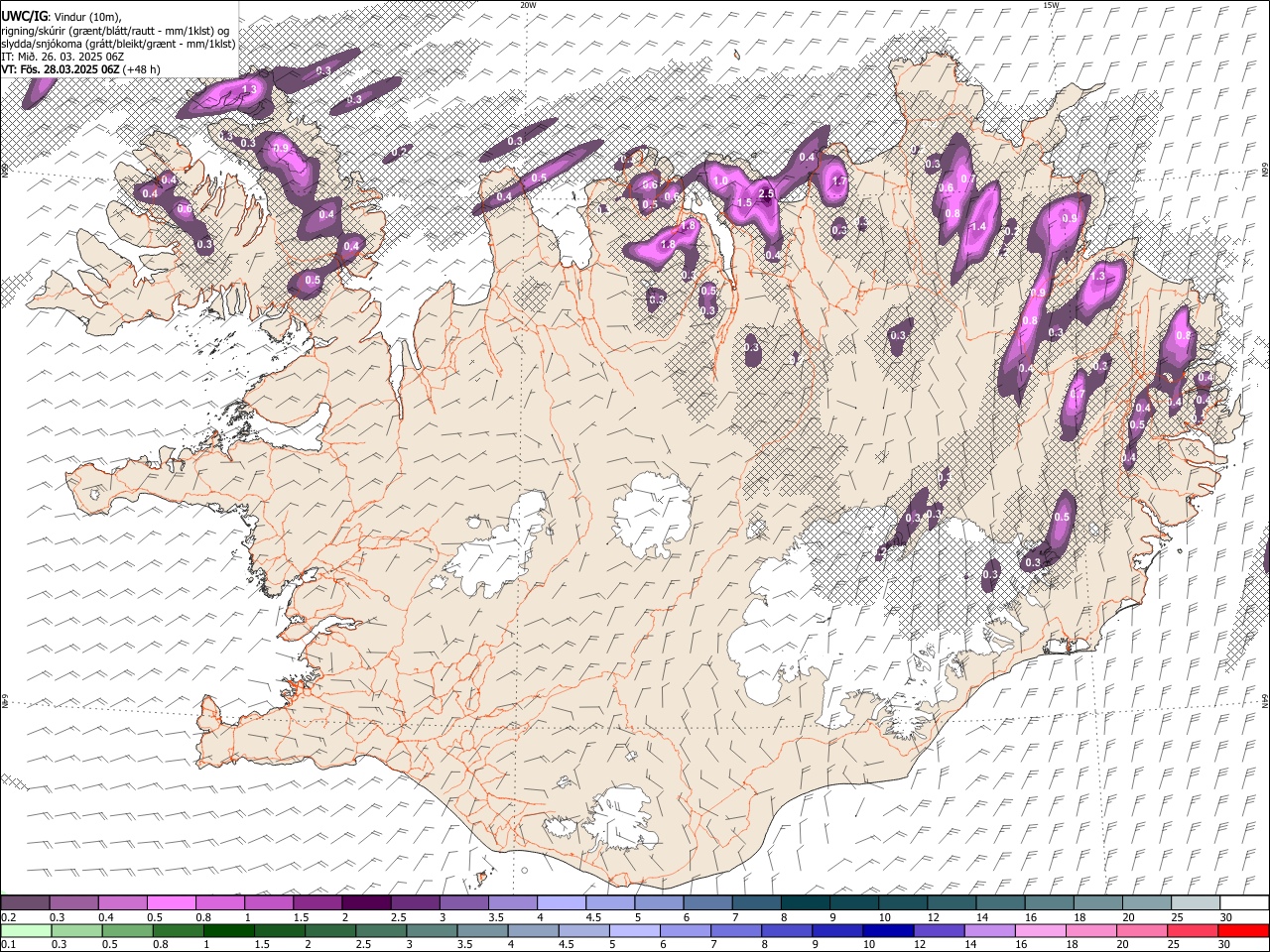Click the 'slydda/snjókoma' description line in header
Image resolution: width=1270 pixels, height=952 pixels.
click(118, 44)
